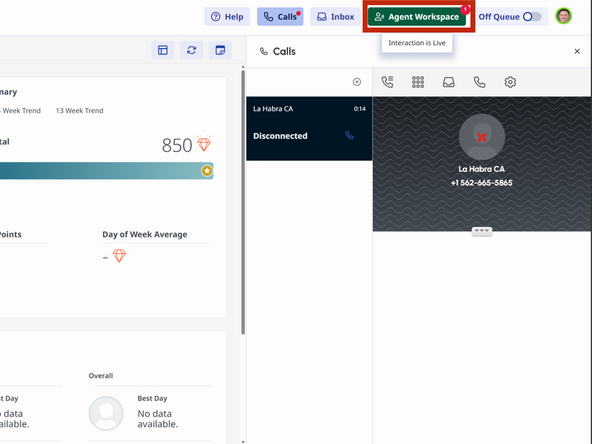Open the Inbox button

pos(335,17)
